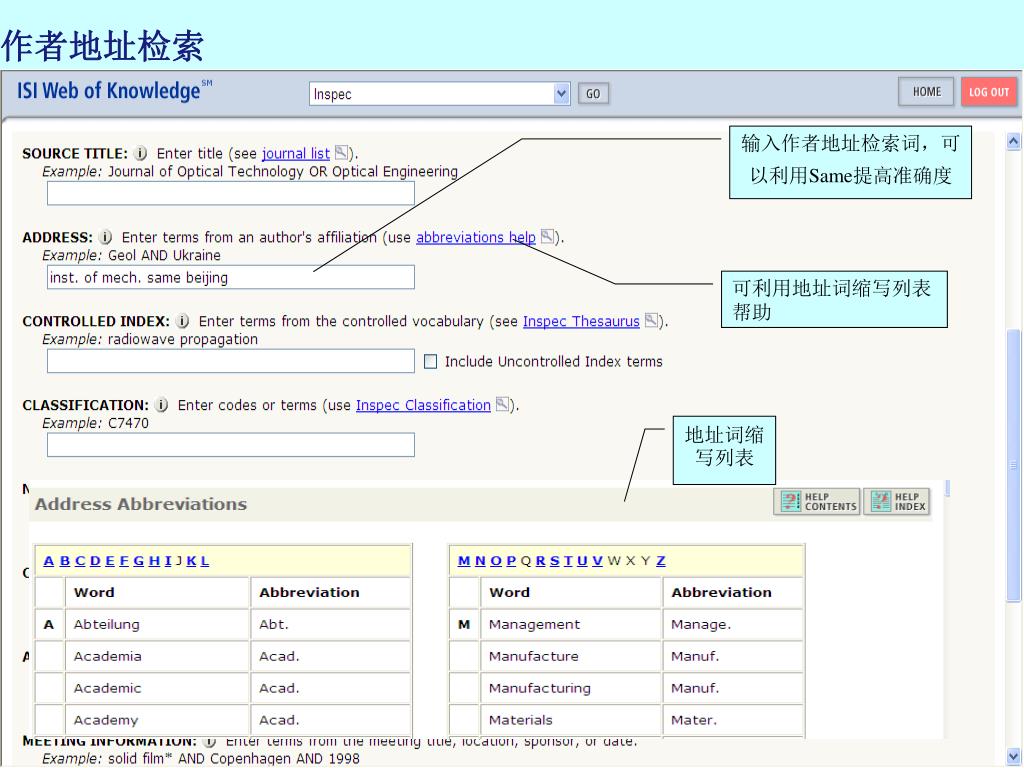Jump to letter A abbreviations
This screenshot has height=768, width=1024.
pyautogui.click(x=49, y=561)
